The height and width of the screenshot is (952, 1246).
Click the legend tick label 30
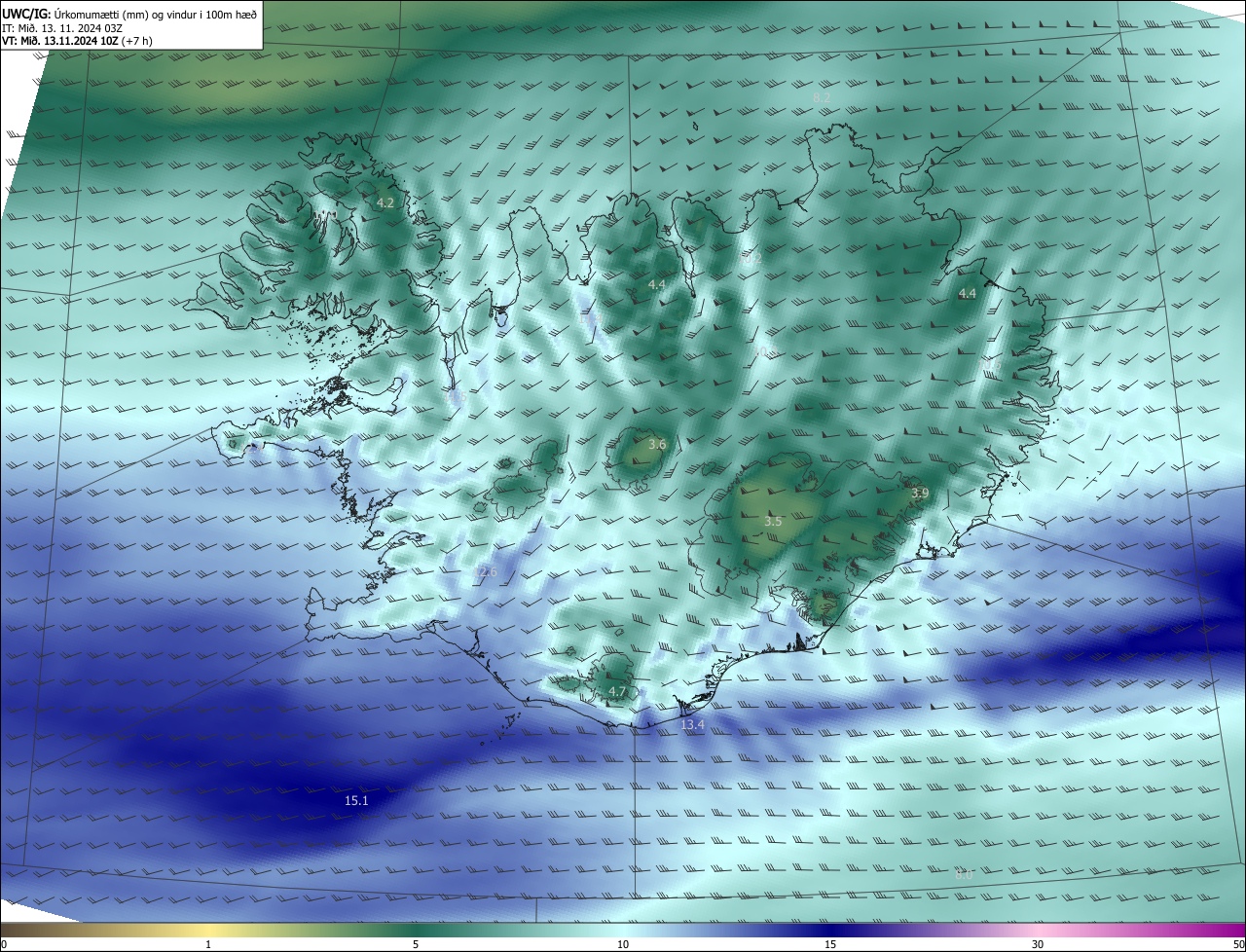pos(1038,945)
